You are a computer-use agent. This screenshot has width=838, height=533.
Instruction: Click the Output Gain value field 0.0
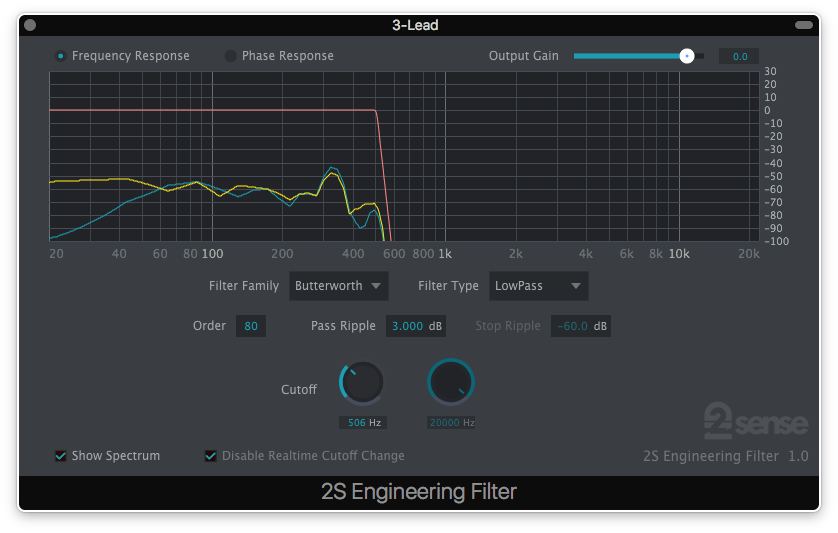(x=739, y=56)
